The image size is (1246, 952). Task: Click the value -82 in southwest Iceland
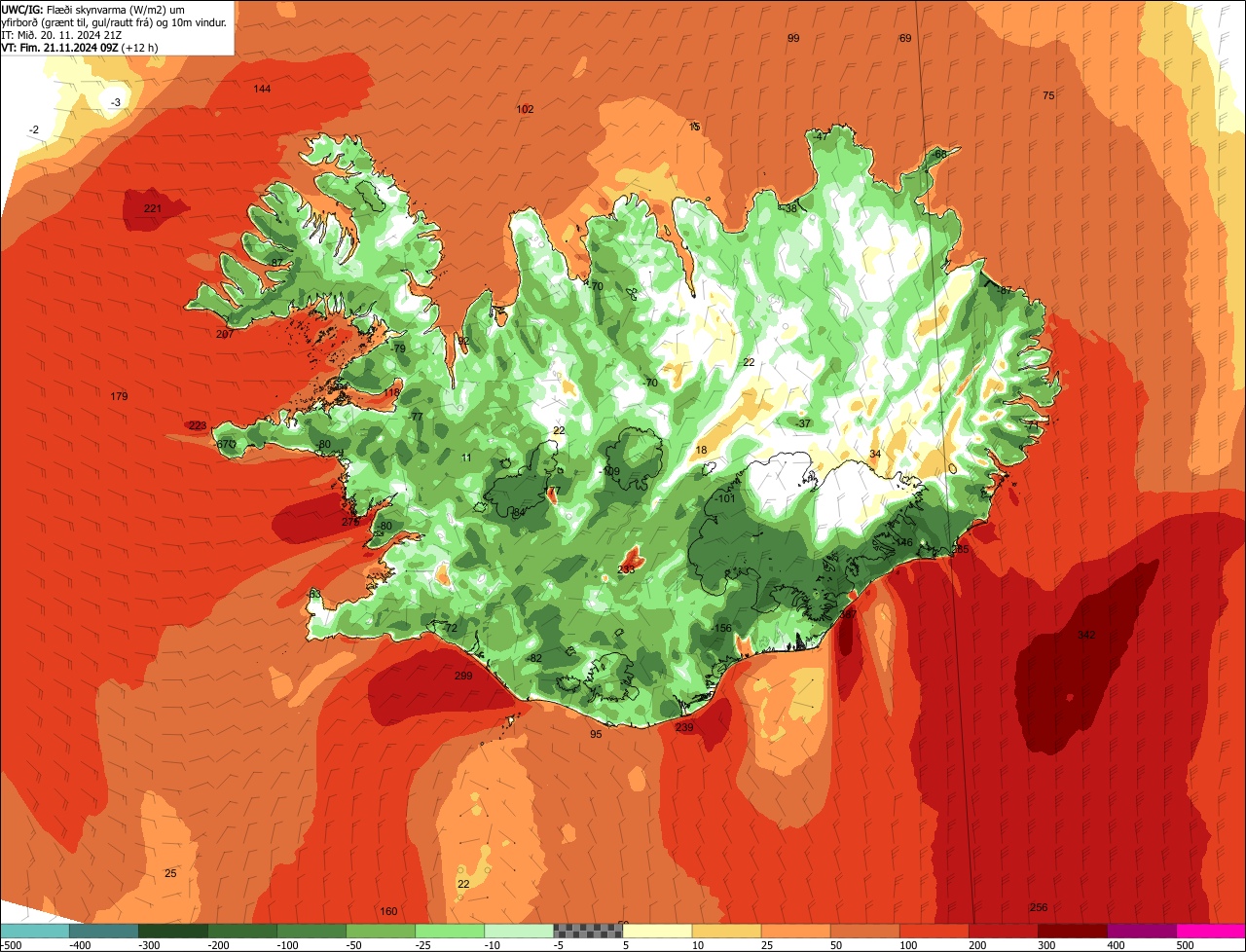pos(533,658)
